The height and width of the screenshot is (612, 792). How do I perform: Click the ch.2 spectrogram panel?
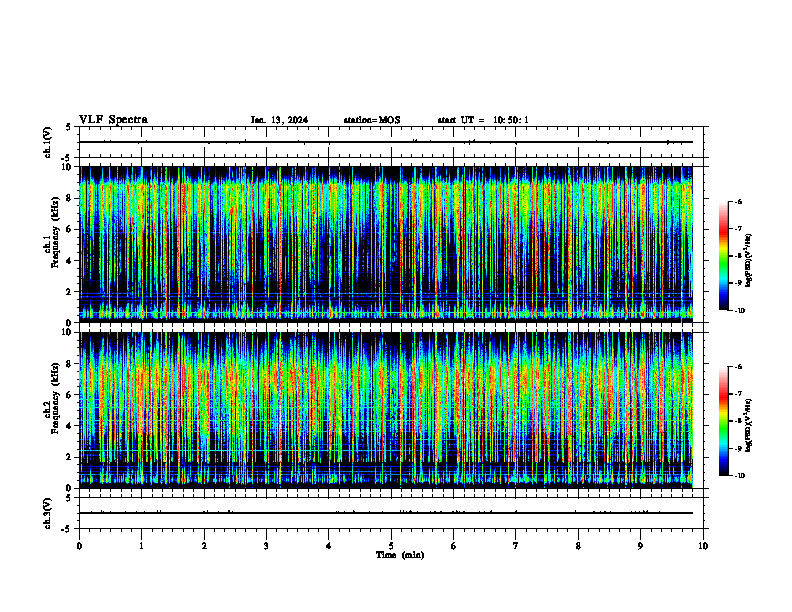386,410
